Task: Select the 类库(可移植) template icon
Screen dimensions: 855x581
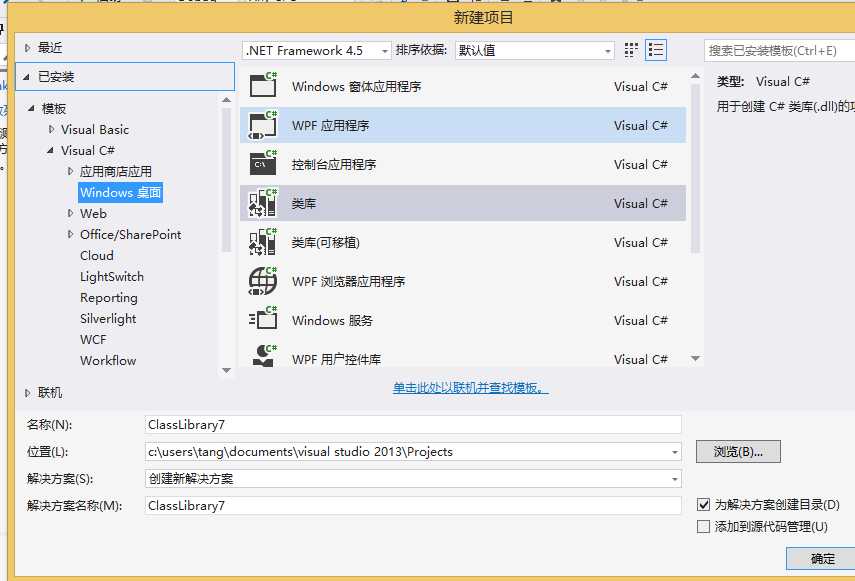Action: point(263,242)
